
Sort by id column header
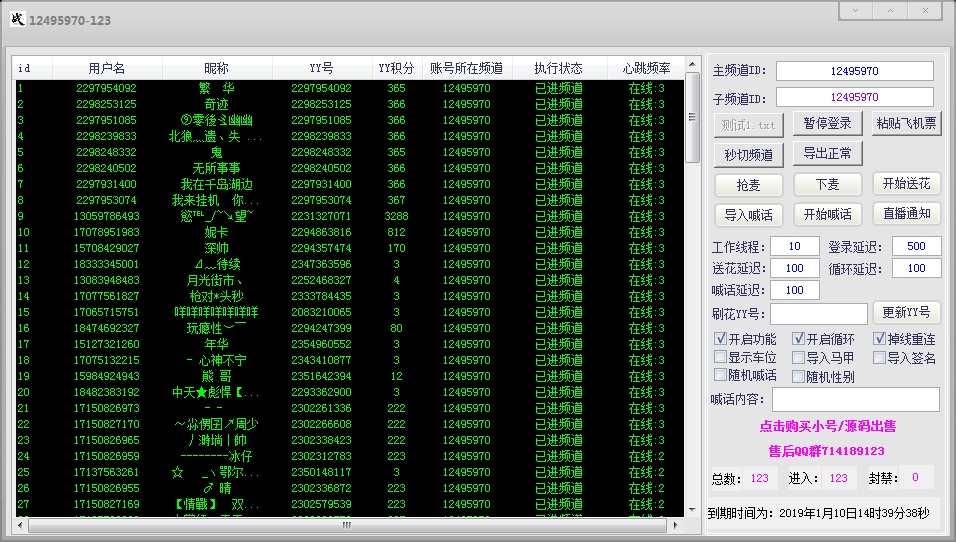32,68
